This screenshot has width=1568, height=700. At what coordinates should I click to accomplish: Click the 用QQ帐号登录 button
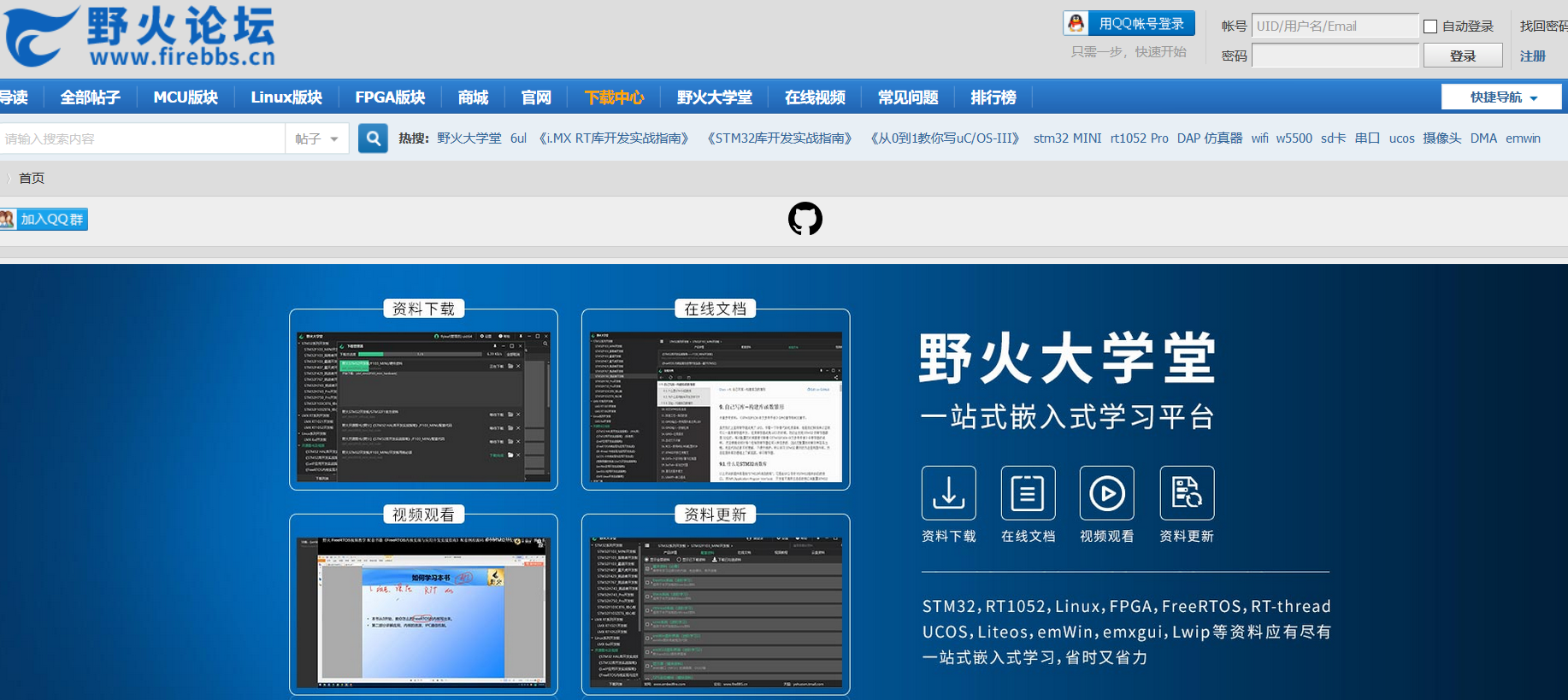1129,23
